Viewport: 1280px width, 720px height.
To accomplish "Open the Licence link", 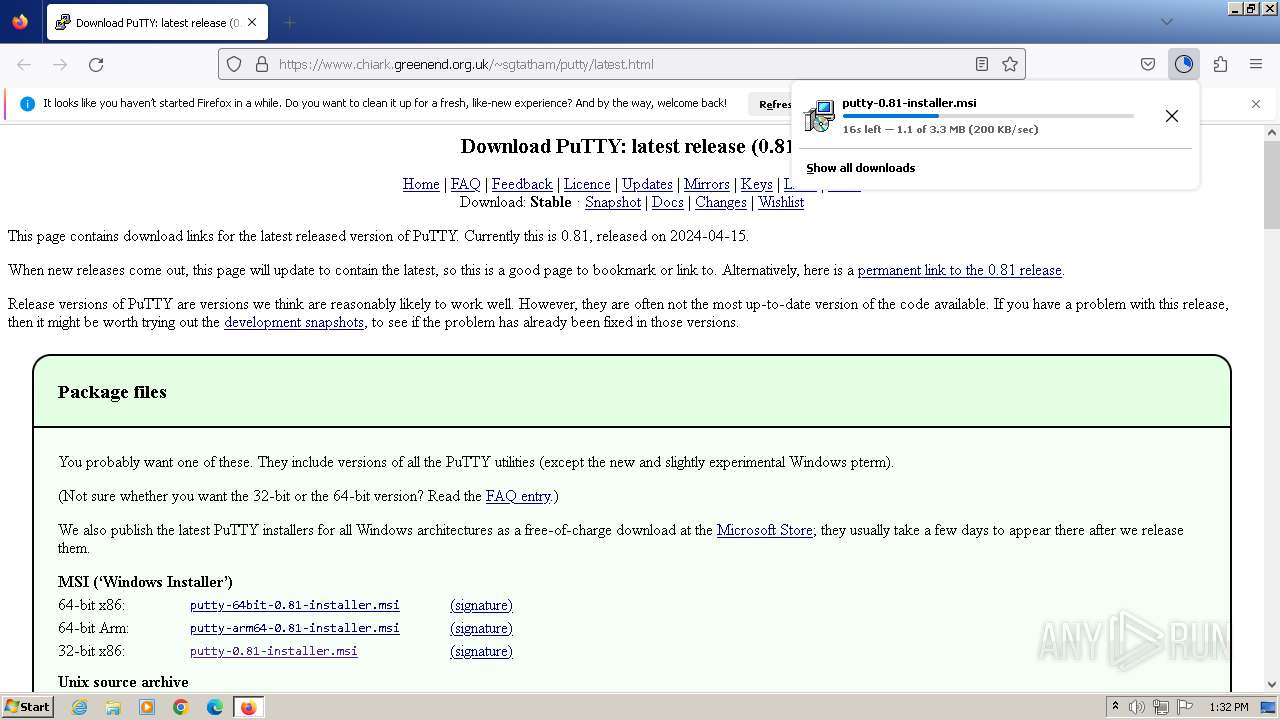I will [587, 184].
